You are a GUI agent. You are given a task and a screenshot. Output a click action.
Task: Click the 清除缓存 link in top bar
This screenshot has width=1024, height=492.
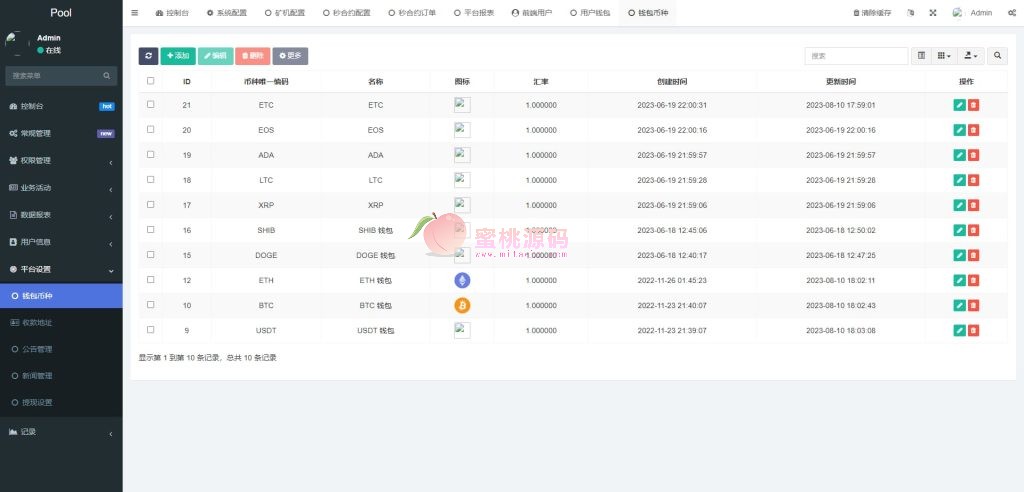pos(872,13)
